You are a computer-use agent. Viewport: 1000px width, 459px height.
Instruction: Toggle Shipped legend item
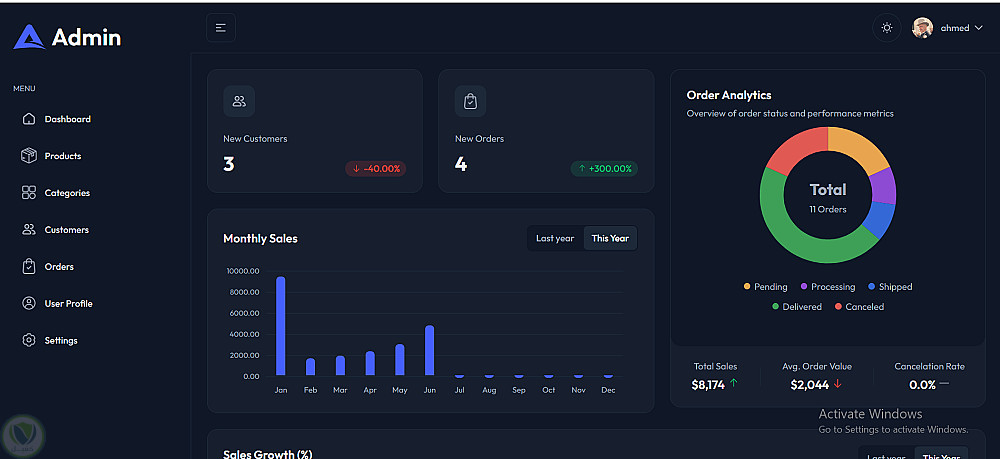pyautogui.click(x=890, y=287)
